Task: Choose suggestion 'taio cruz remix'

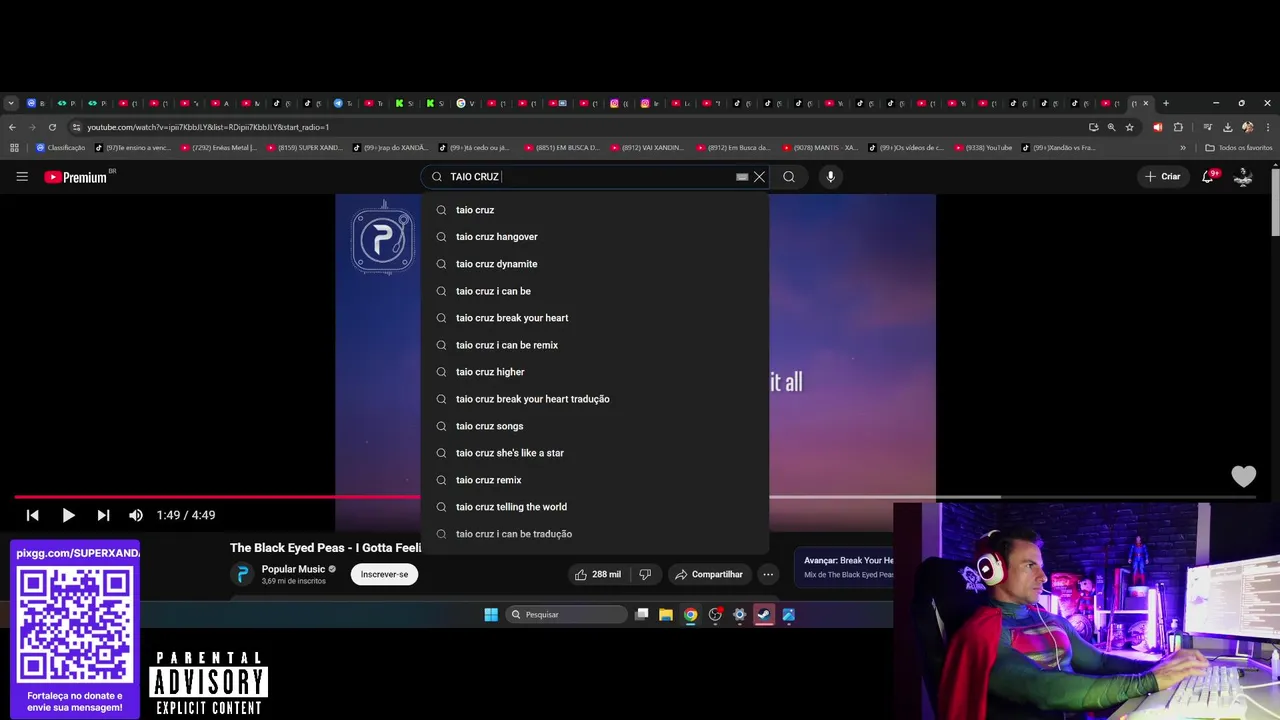Action: tap(595, 480)
